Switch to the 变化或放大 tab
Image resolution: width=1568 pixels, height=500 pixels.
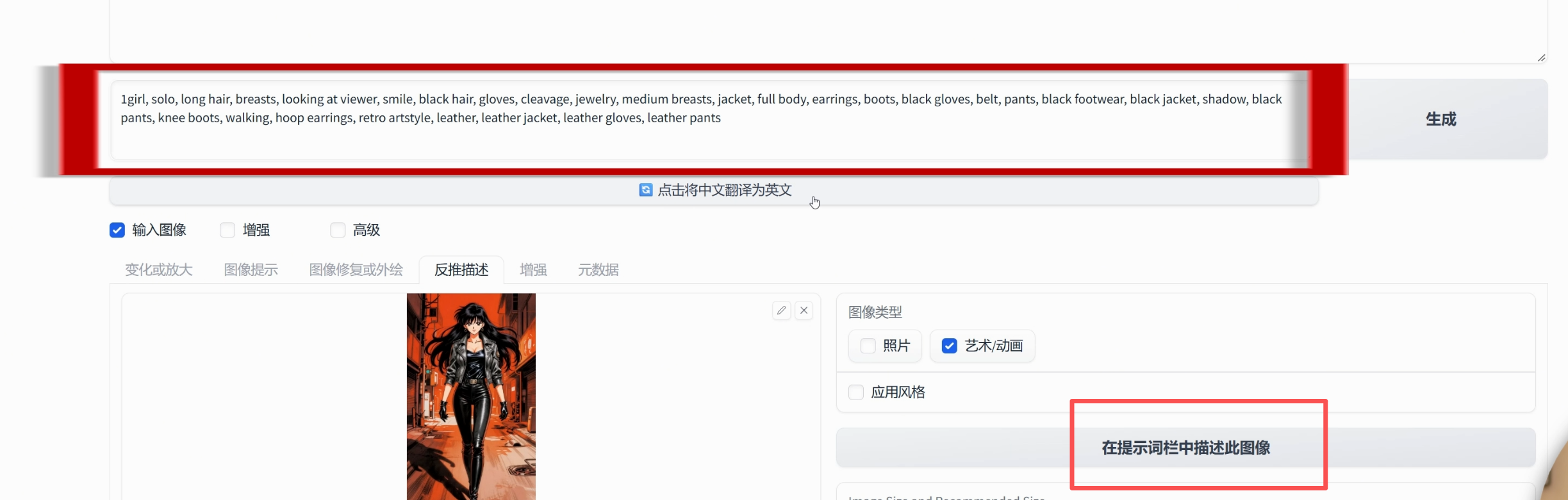click(159, 270)
